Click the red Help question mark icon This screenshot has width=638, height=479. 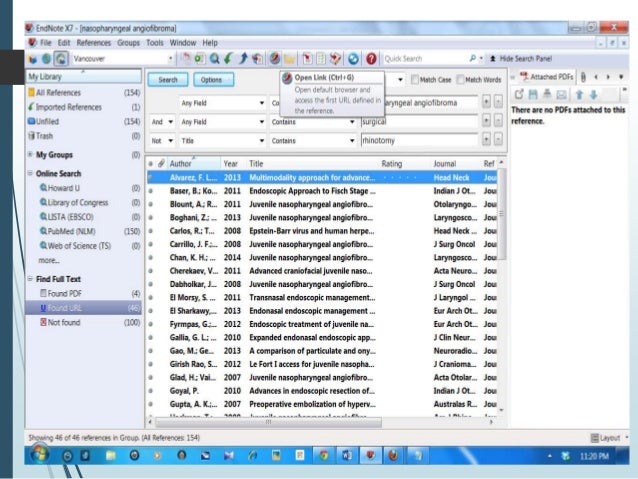(x=371, y=59)
